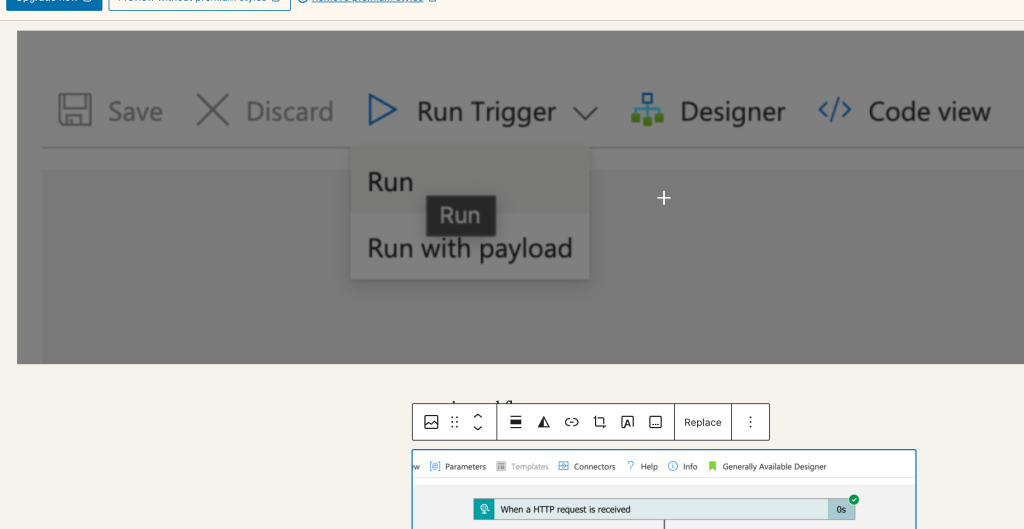Viewport: 1024px width, 529px height.
Task: Insert a link on the image
Action: click(x=571, y=423)
